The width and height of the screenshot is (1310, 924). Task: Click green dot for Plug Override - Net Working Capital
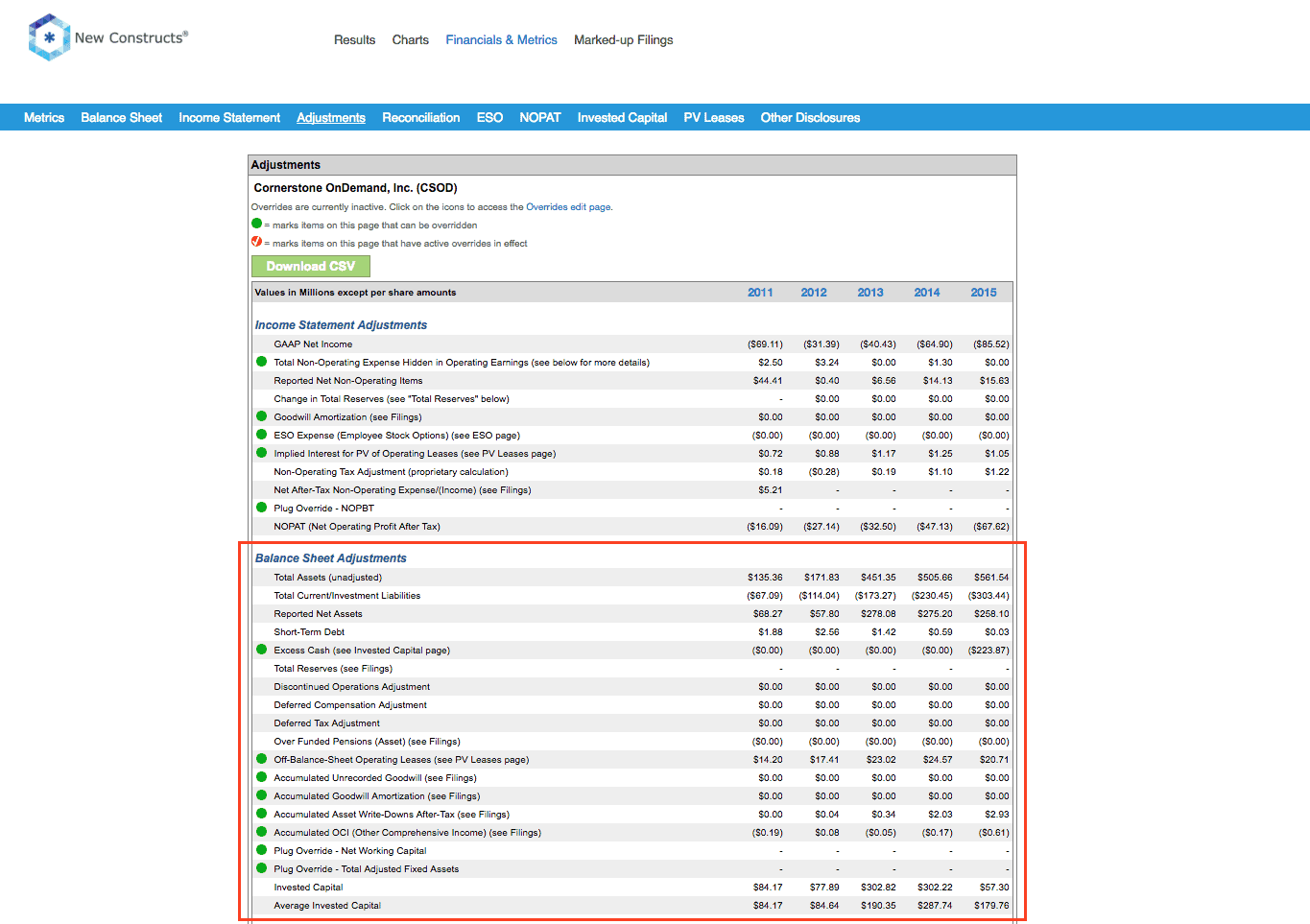click(x=261, y=850)
